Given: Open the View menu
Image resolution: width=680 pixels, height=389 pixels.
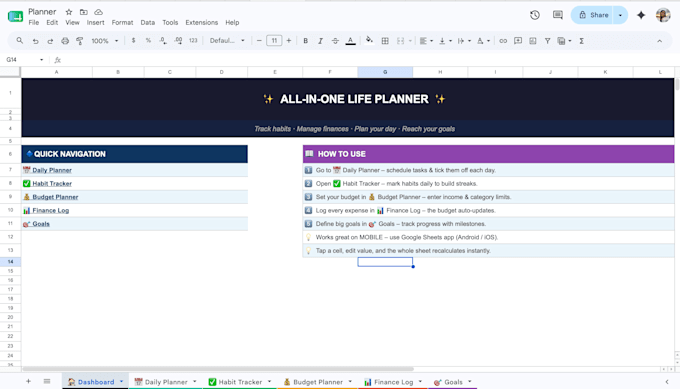Looking at the screenshot, I should (x=72, y=23).
